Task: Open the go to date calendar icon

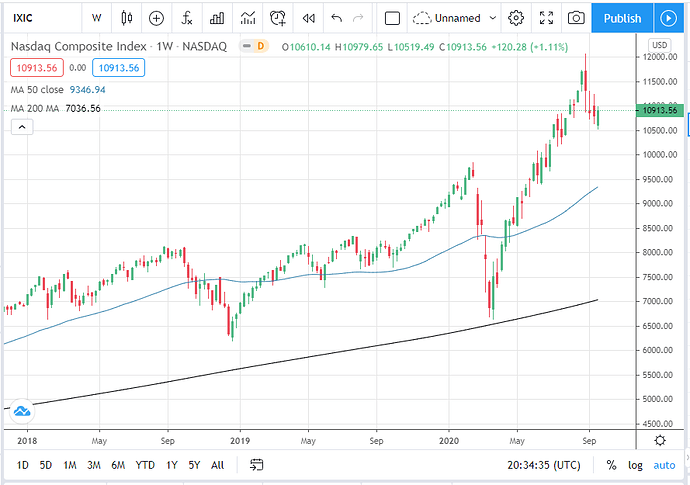Action: [257, 465]
